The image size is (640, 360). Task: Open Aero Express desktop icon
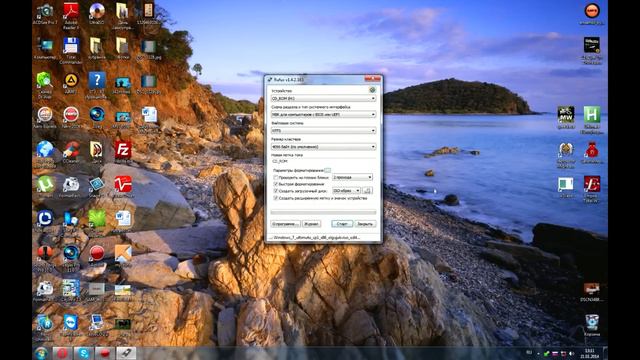pyautogui.click(x=45, y=118)
